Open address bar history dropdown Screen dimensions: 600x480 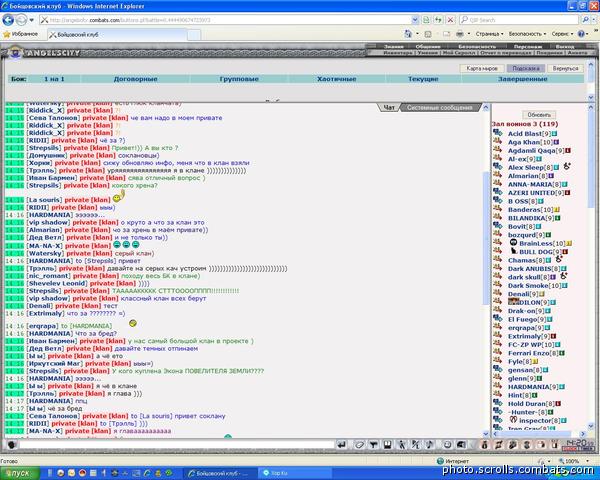point(415,20)
